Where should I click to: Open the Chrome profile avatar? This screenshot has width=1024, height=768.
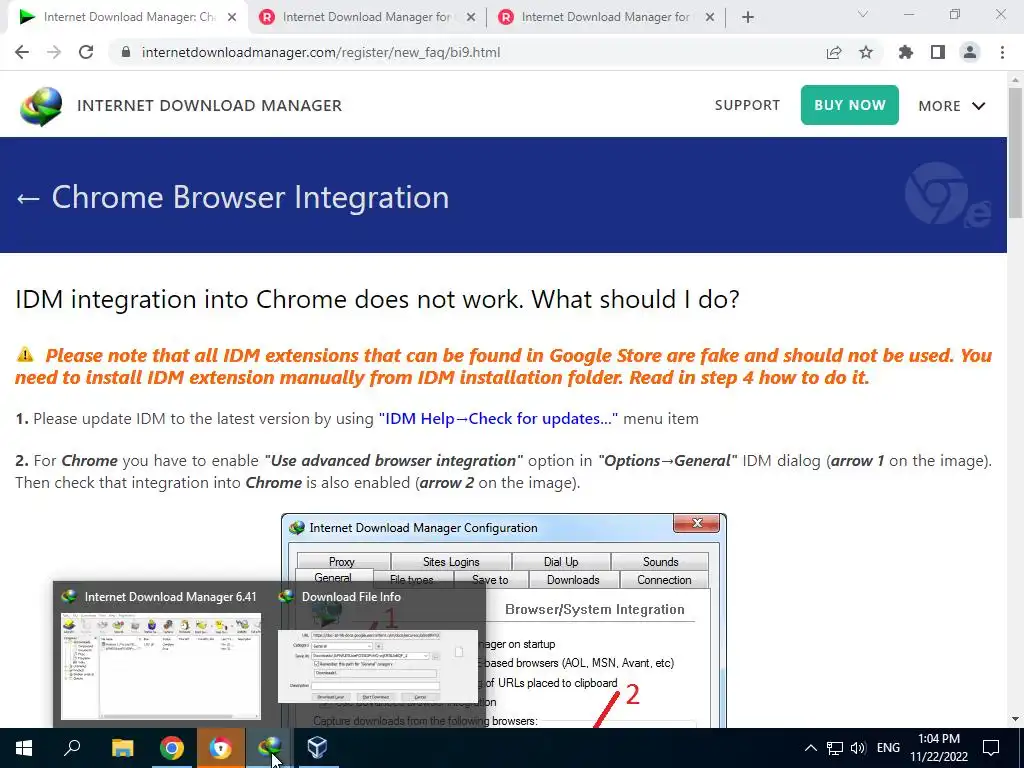[x=970, y=52]
